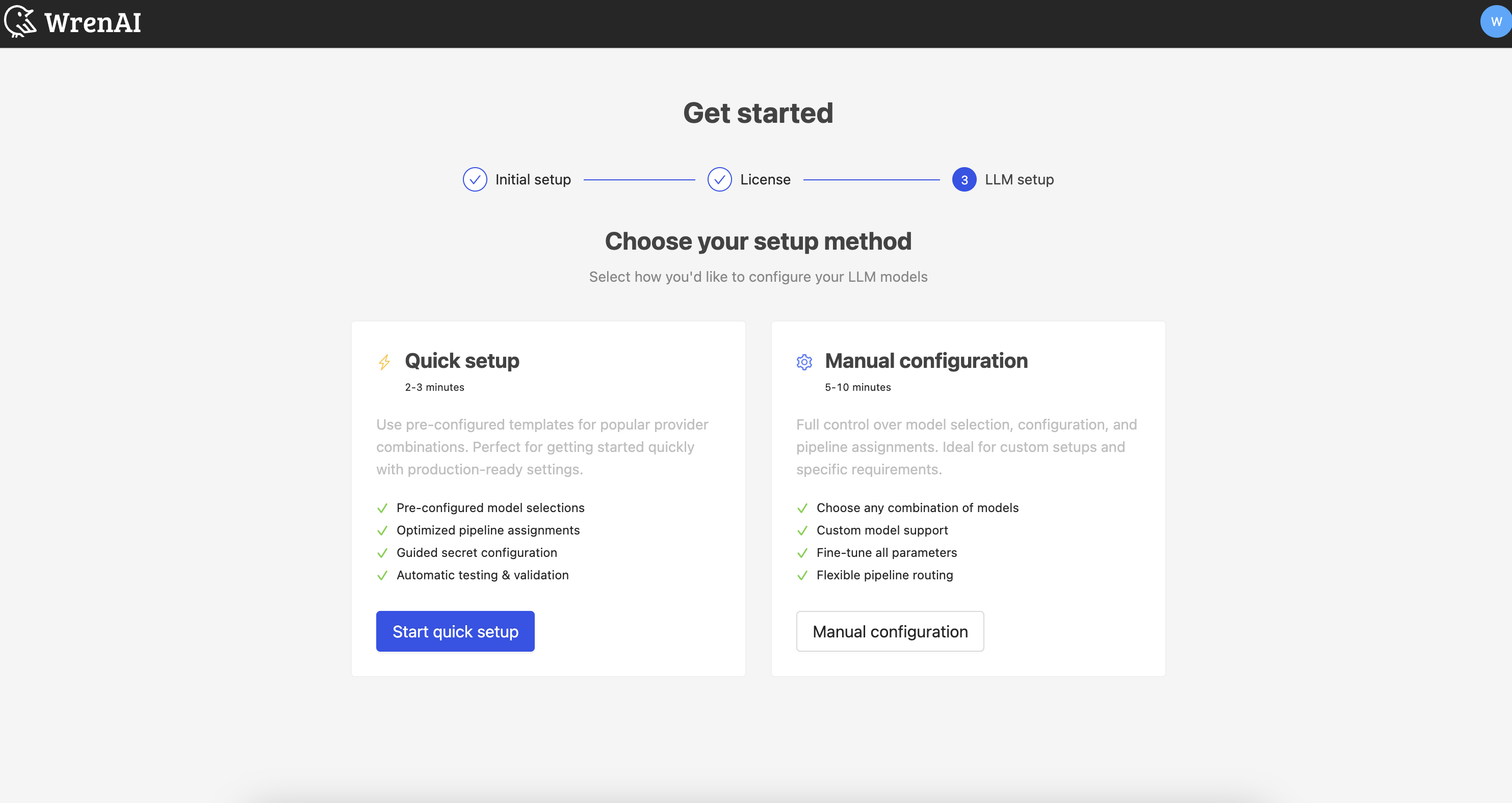The image size is (1512, 803).
Task: Click the Manual configuration gear icon
Action: [804, 362]
